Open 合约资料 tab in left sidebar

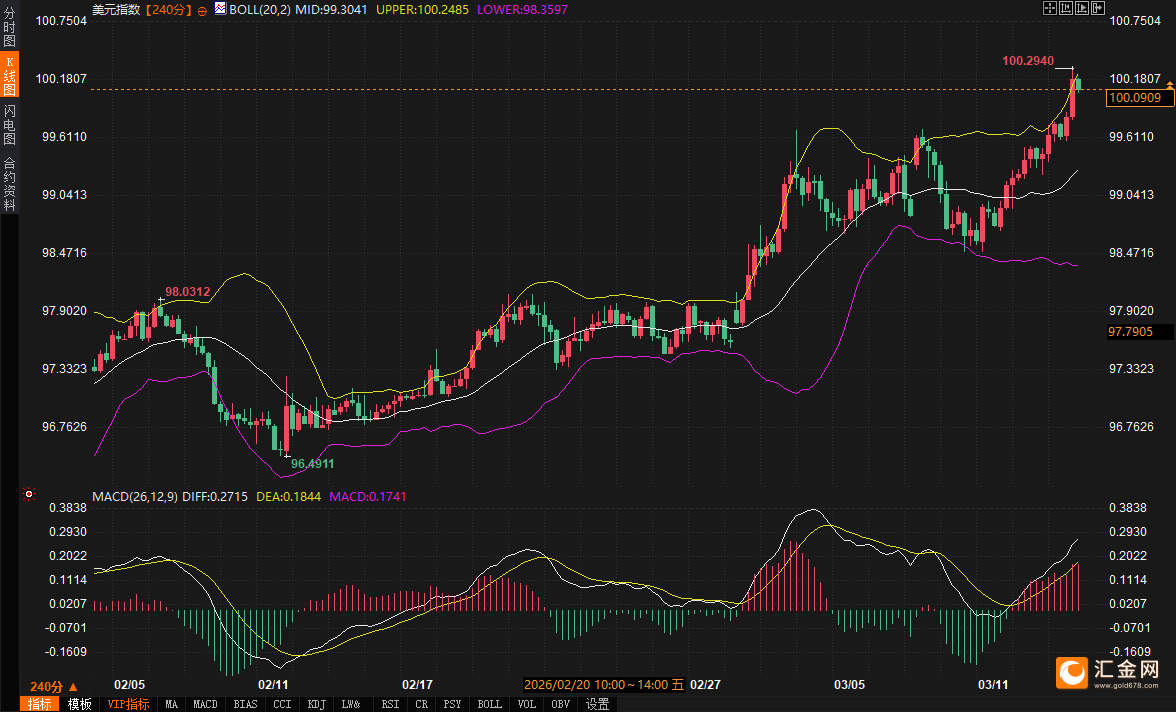9,183
